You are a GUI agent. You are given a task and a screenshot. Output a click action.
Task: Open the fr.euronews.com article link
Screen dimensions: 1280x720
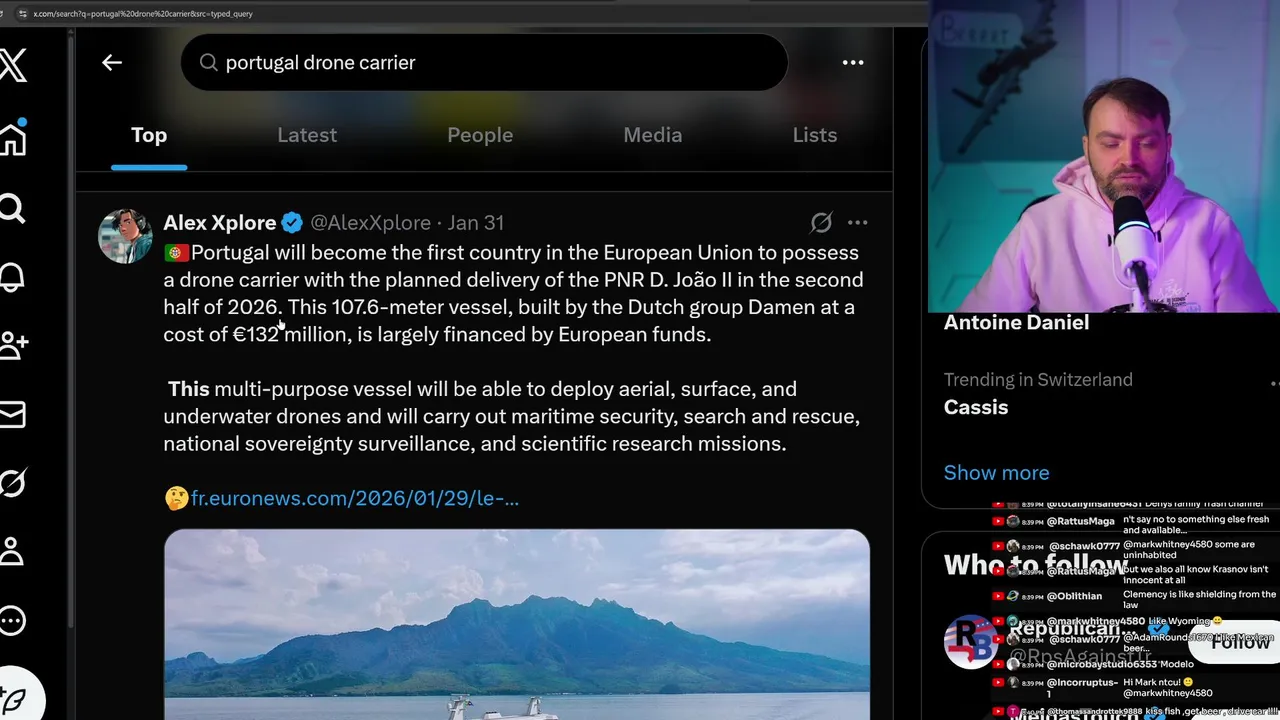click(355, 498)
